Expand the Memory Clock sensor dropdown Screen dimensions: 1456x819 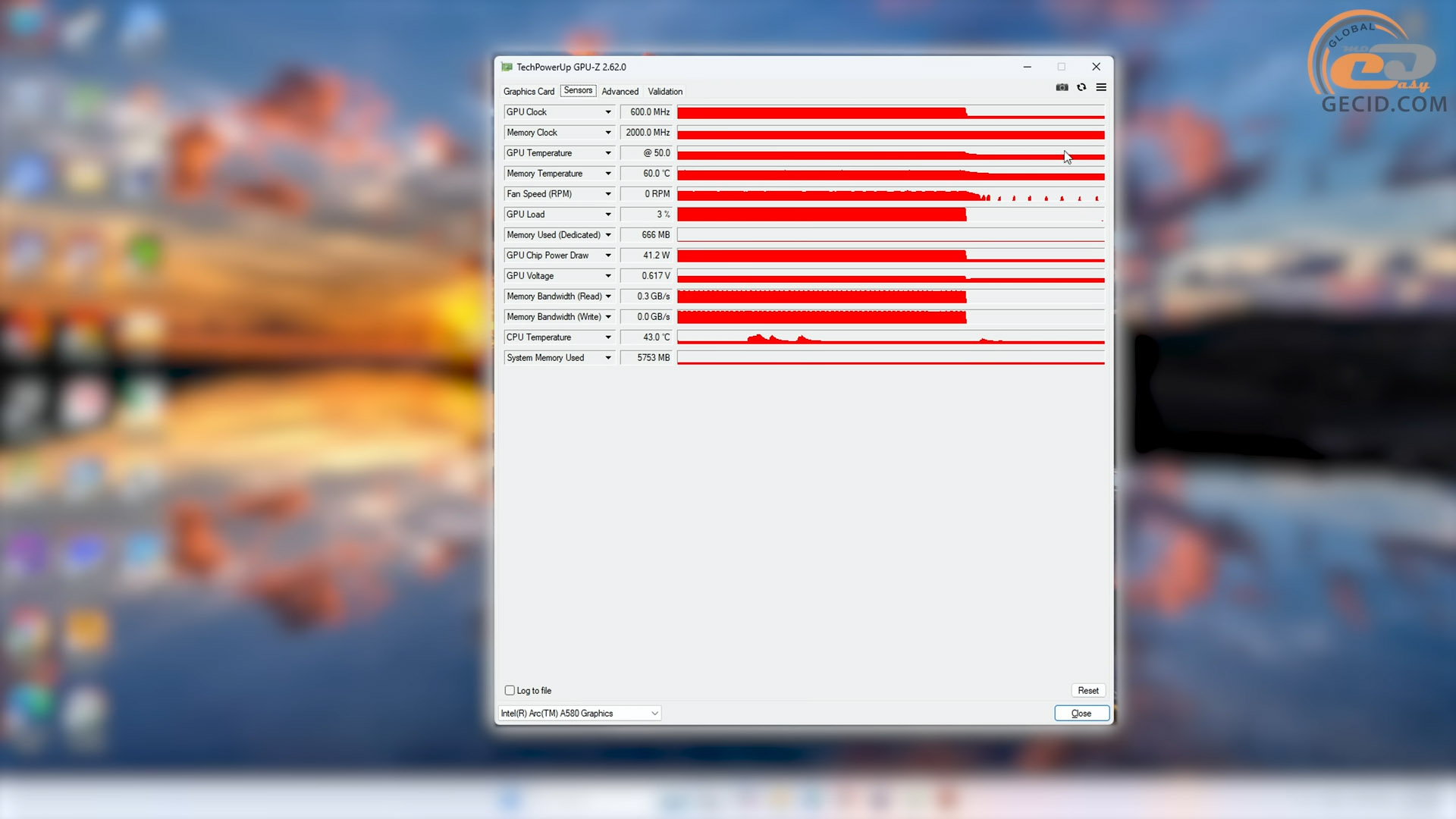pos(608,132)
